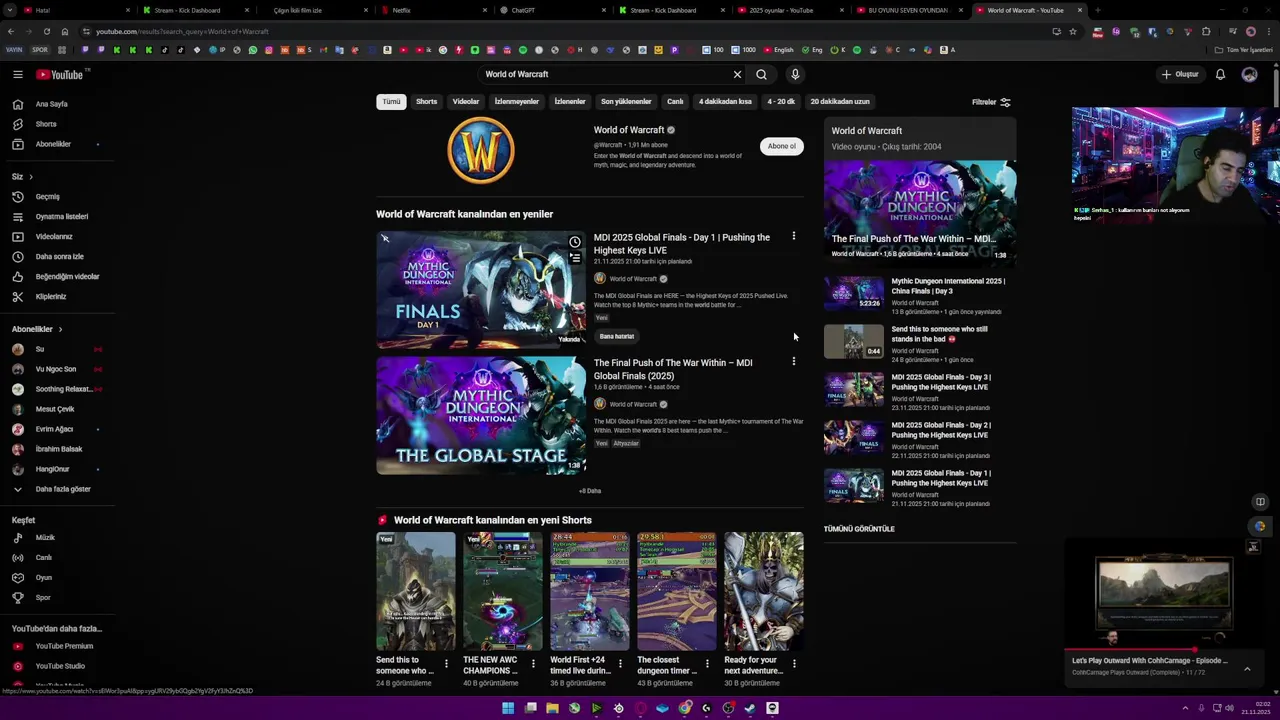Open options for 'Ready for your next adventure' short
Screen dimensions: 1280x720
(x=794, y=663)
